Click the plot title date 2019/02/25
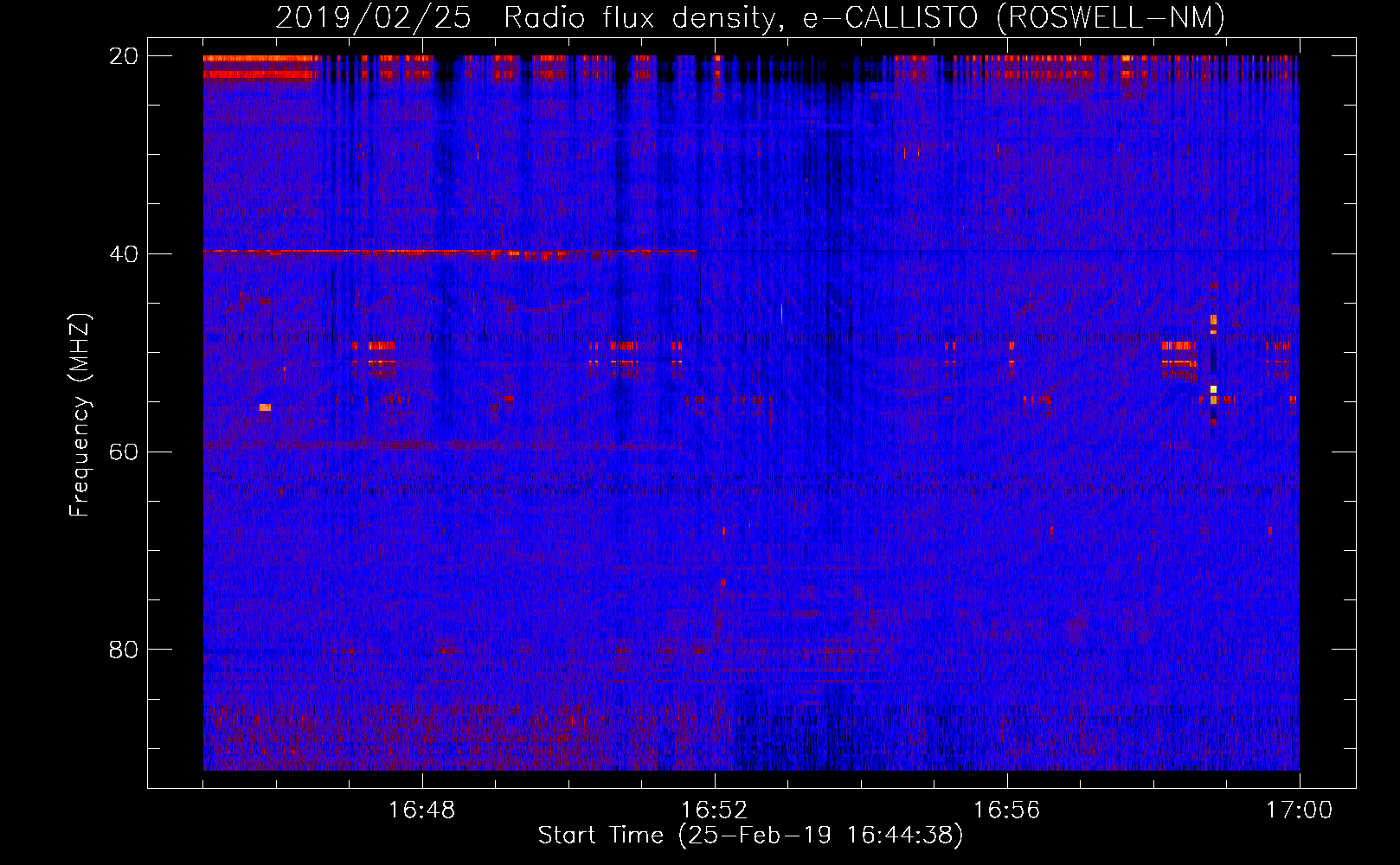The height and width of the screenshot is (865, 1400). [373, 17]
